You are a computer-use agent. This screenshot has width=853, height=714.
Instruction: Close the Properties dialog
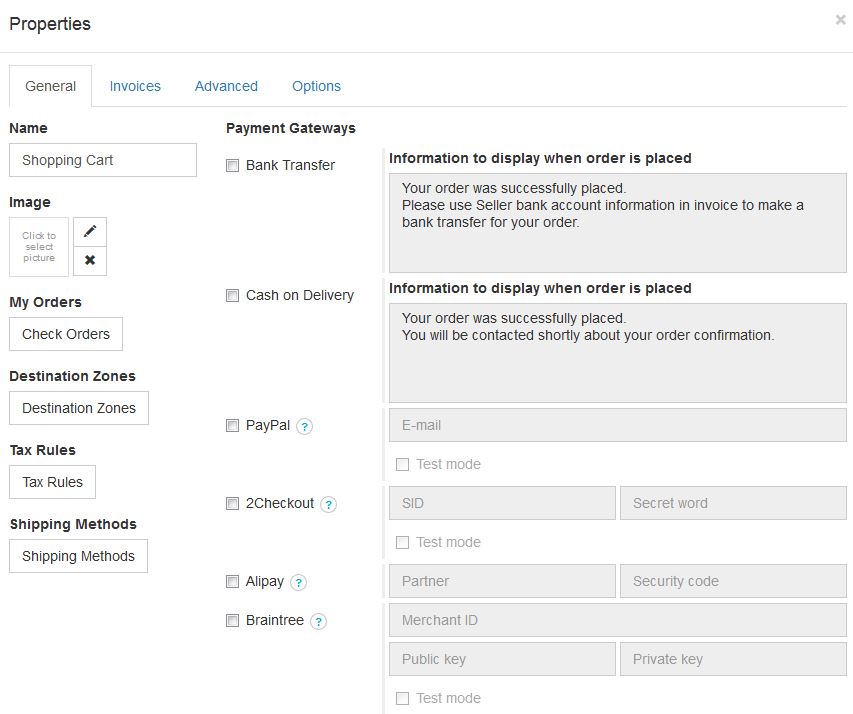[840, 20]
